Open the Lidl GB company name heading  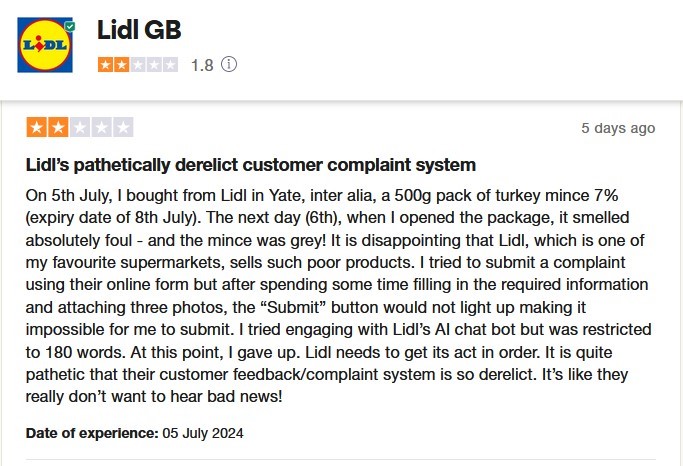click(x=139, y=30)
